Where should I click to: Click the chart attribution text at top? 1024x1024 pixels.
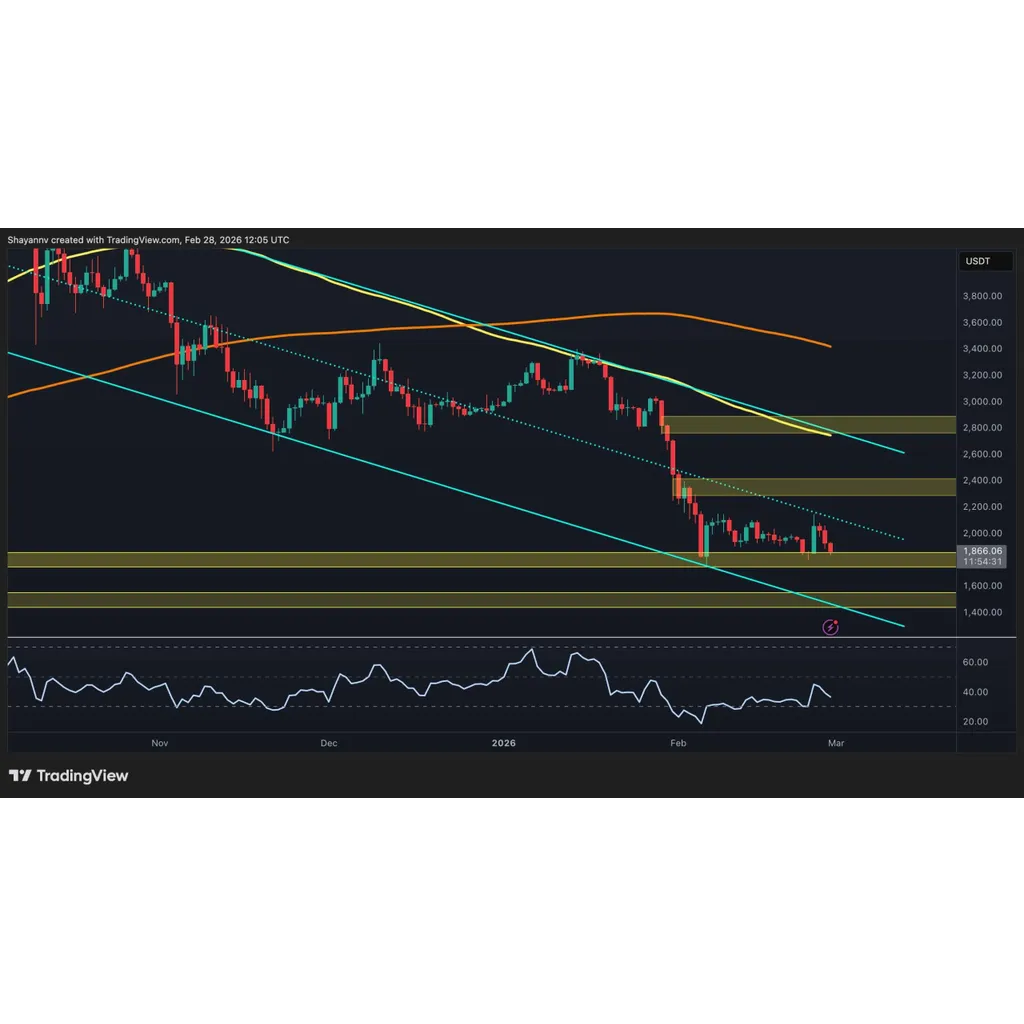(148, 240)
